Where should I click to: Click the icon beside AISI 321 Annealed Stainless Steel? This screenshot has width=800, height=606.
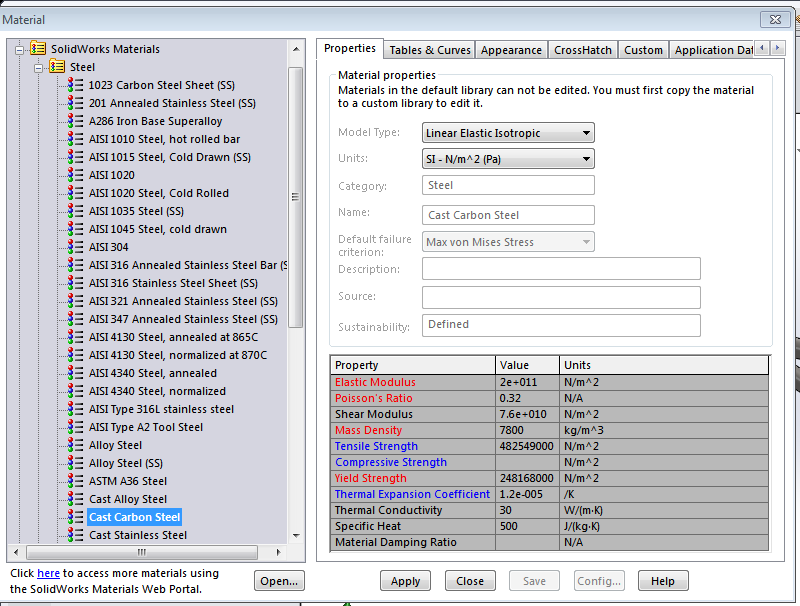[76, 300]
